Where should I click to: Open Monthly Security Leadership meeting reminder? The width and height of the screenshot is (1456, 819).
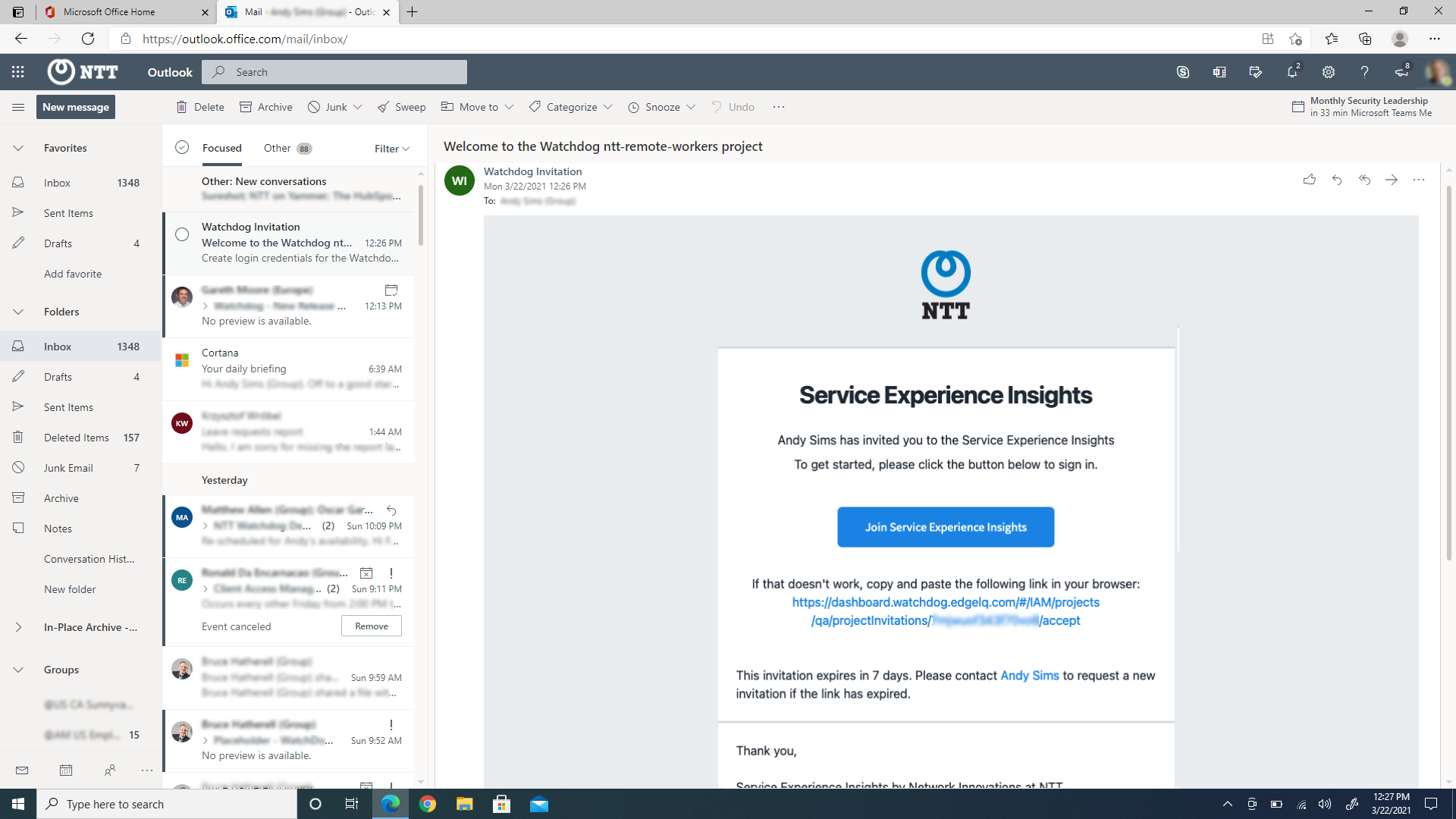click(x=1362, y=107)
